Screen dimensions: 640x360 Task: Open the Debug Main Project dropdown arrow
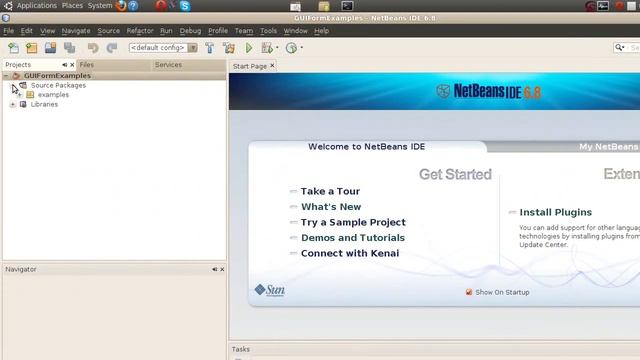pyautogui.click(x=277, y=48)
